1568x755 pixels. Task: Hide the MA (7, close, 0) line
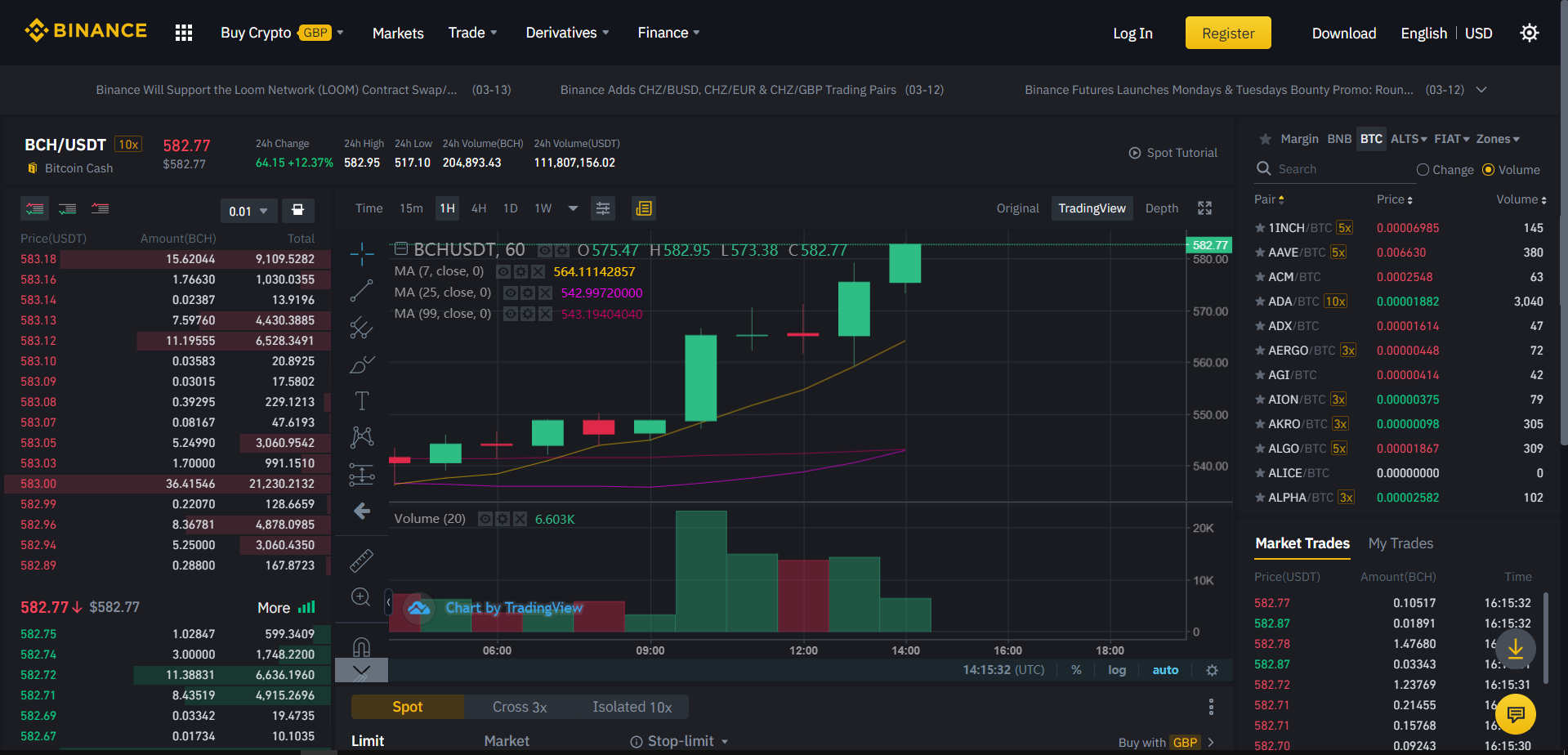(504, 271)
